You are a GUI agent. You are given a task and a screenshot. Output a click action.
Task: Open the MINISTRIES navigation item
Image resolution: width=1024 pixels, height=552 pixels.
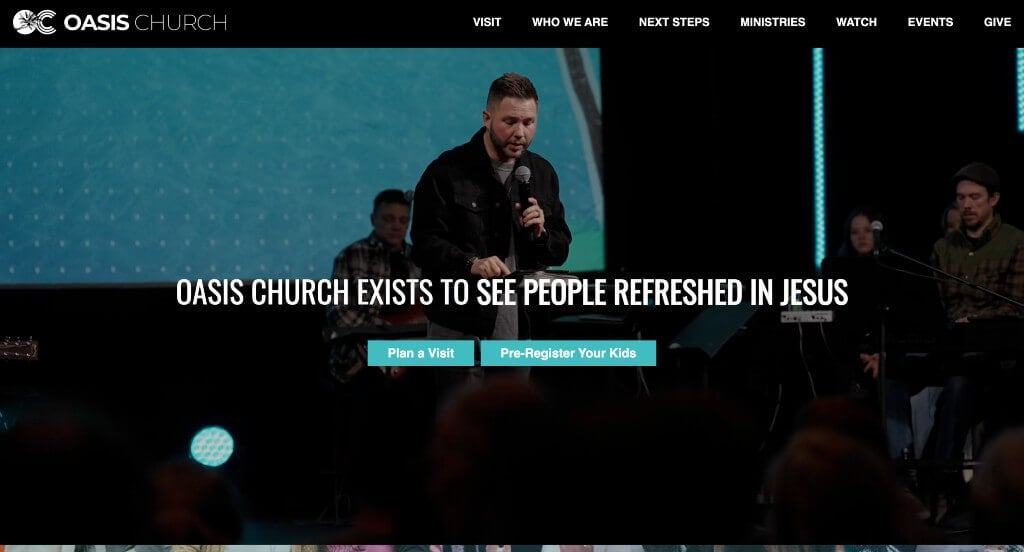(773, 22)
